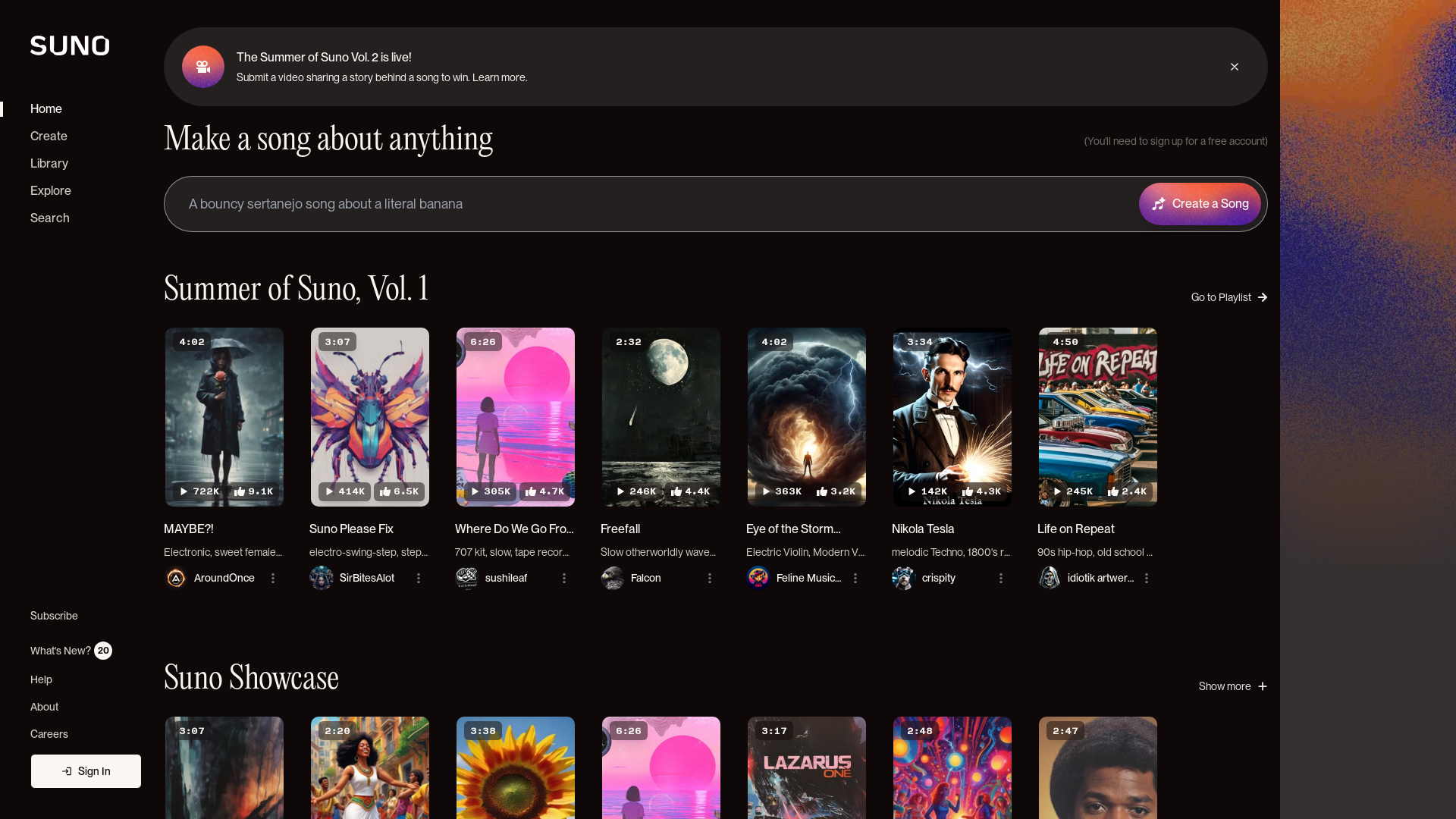Viewport: 1456px width, 819px height.
Task: Open Life on Repeat cover thumbnail
Action: [x=1098, y=417]
